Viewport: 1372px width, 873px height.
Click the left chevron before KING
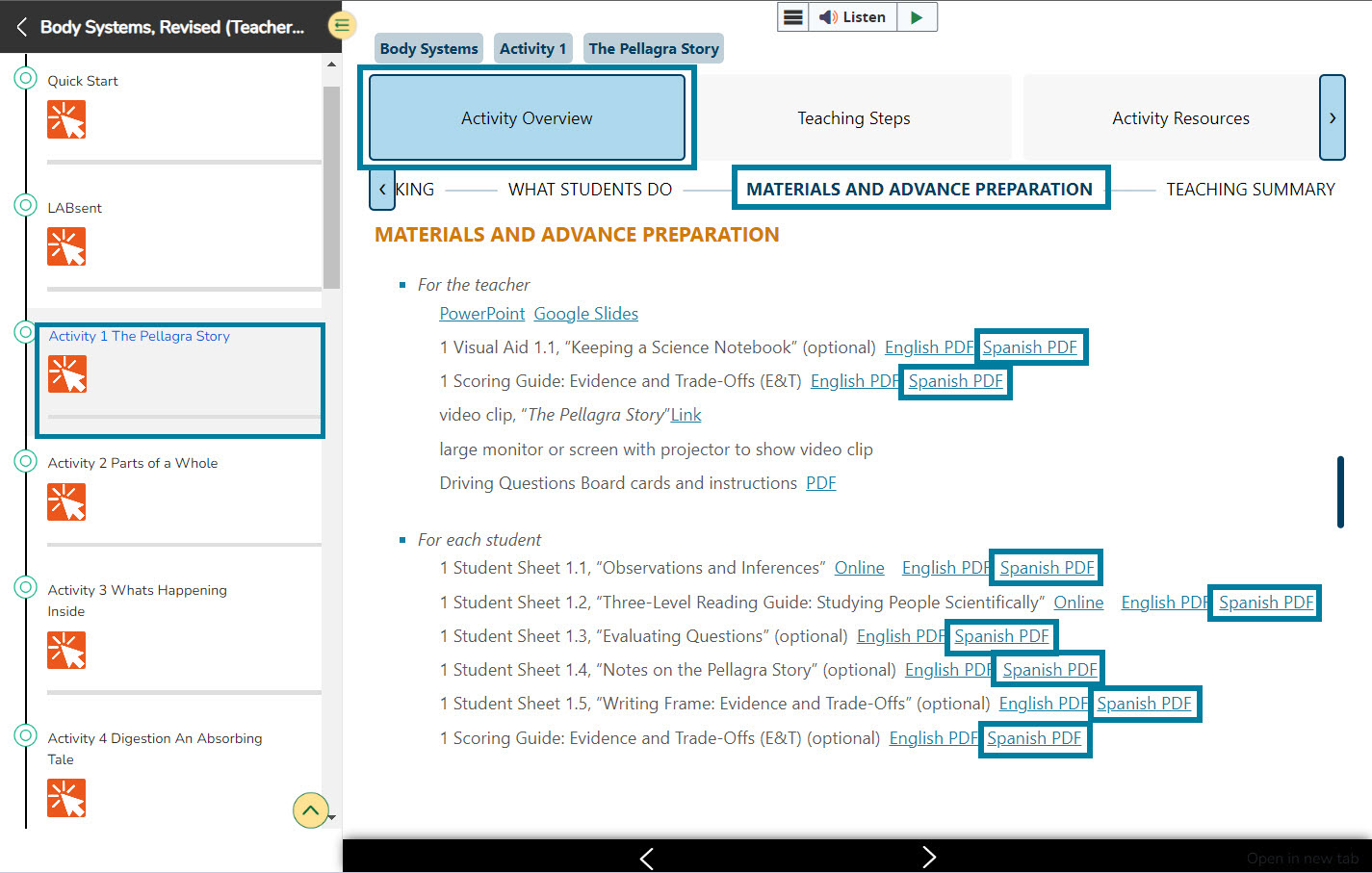coord(381,189)
